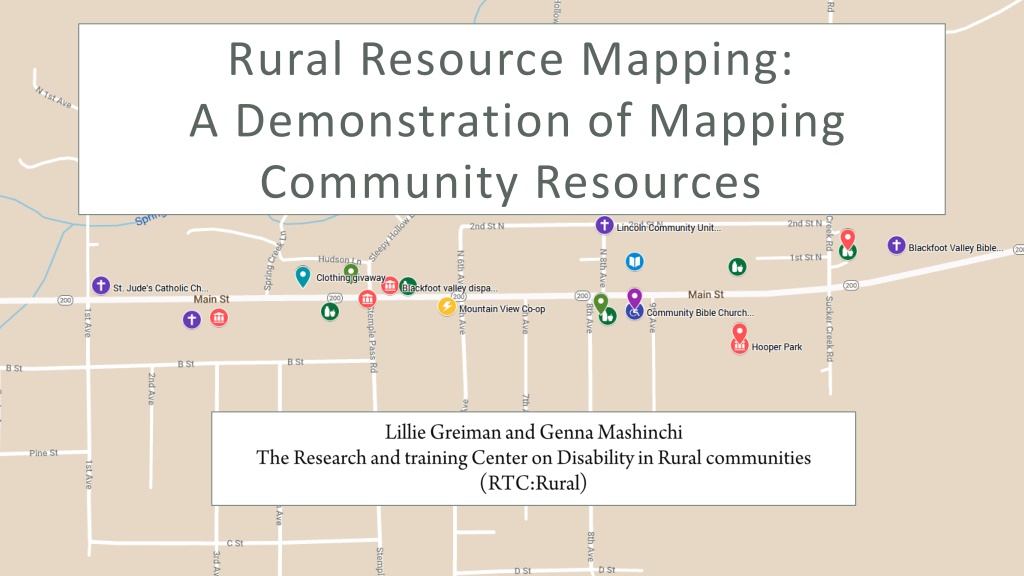
Task: Click the red pin above Hooper Park icon
Action: [x=739, y=332]
